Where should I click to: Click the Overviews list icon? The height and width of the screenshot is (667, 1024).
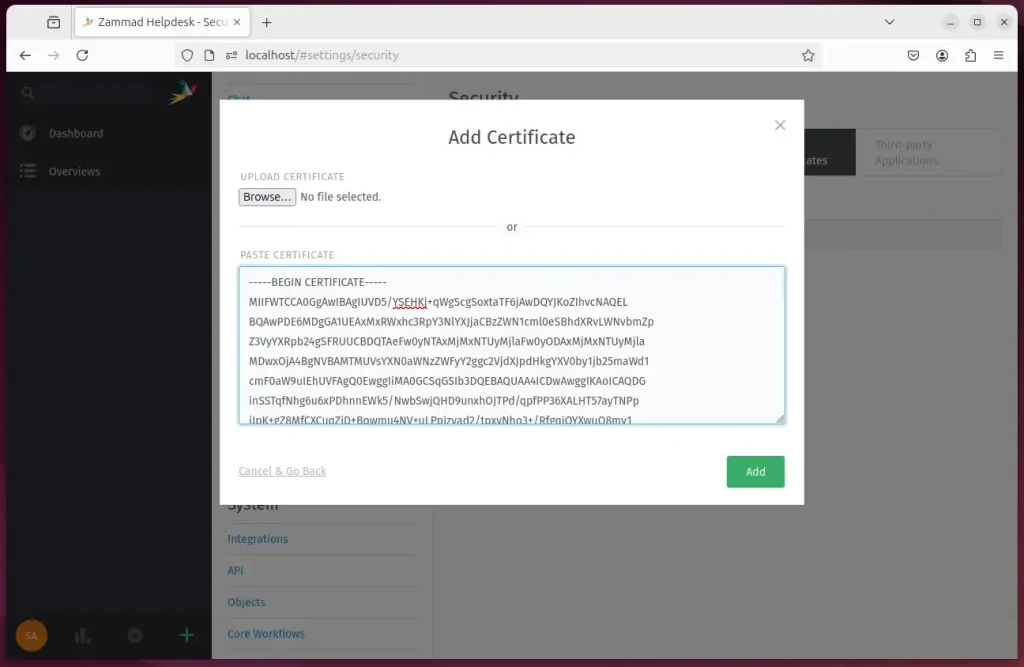point(27,171)
